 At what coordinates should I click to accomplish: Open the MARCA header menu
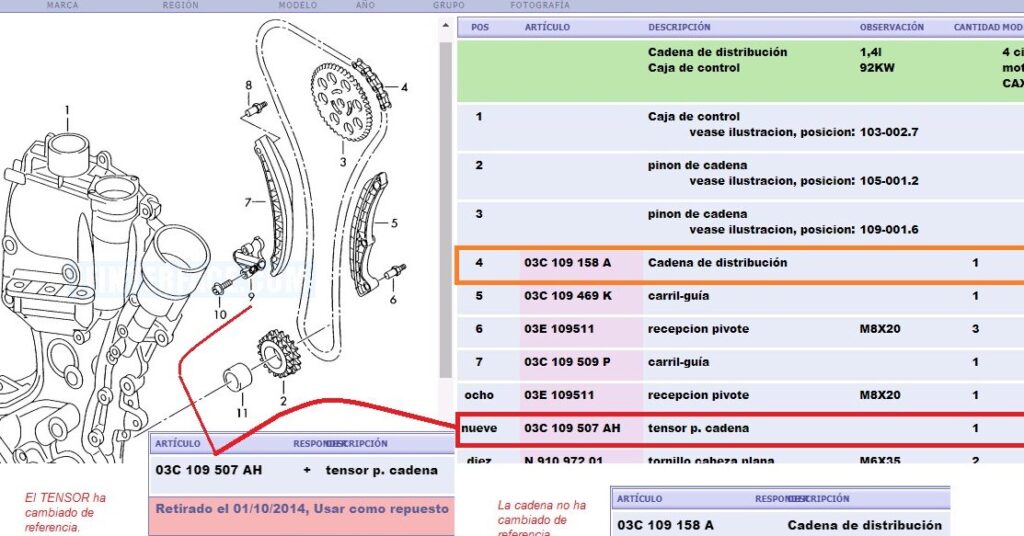click(62, 5)
